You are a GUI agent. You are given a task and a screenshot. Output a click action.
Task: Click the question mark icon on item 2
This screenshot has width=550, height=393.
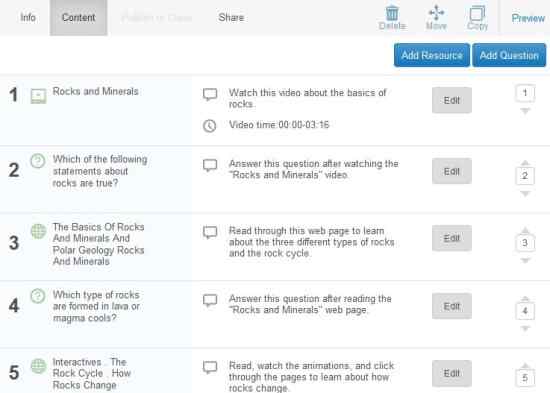pyautogui.click(x=38, y=161)
